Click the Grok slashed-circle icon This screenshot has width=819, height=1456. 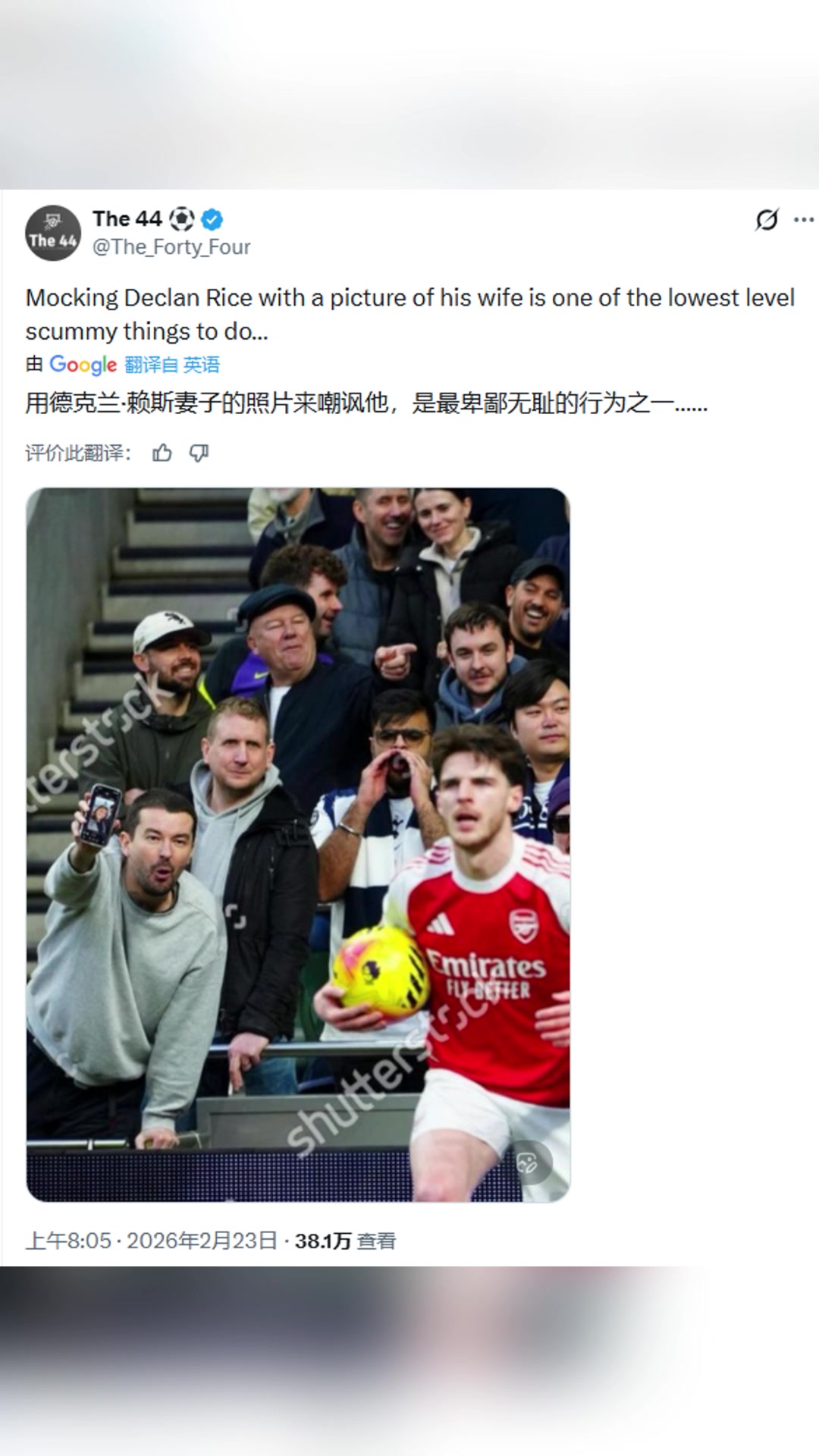[x=767, y=220]
